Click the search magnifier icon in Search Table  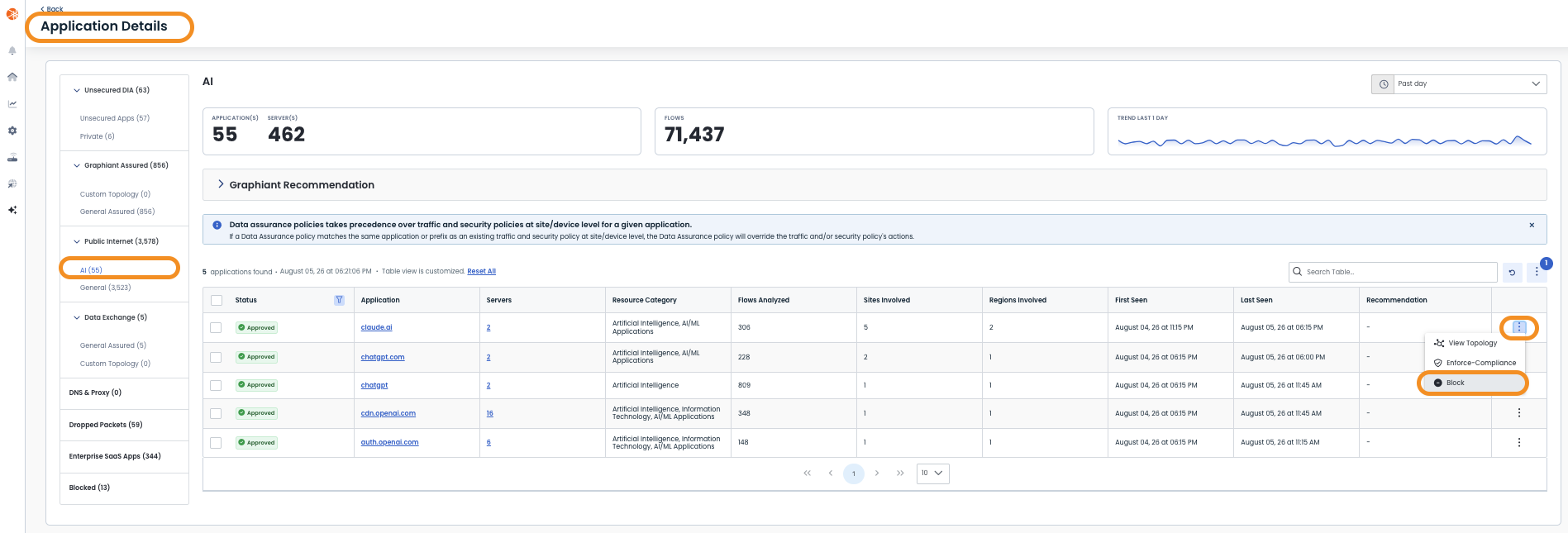click(1298, 271)
